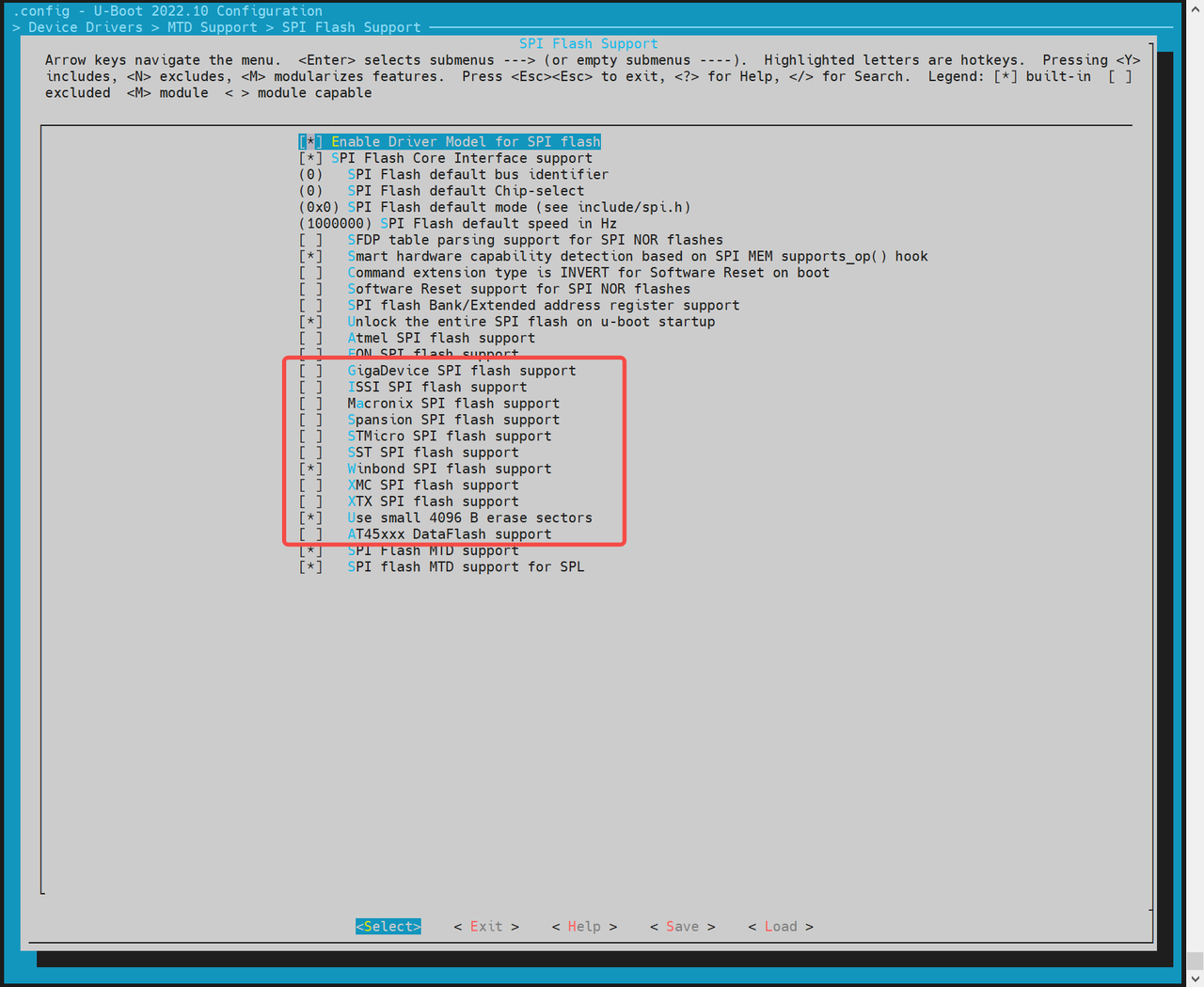The image size is (1204, 987).
Task: Disable Winbond SPI flash support
Action: pos(449,469)
